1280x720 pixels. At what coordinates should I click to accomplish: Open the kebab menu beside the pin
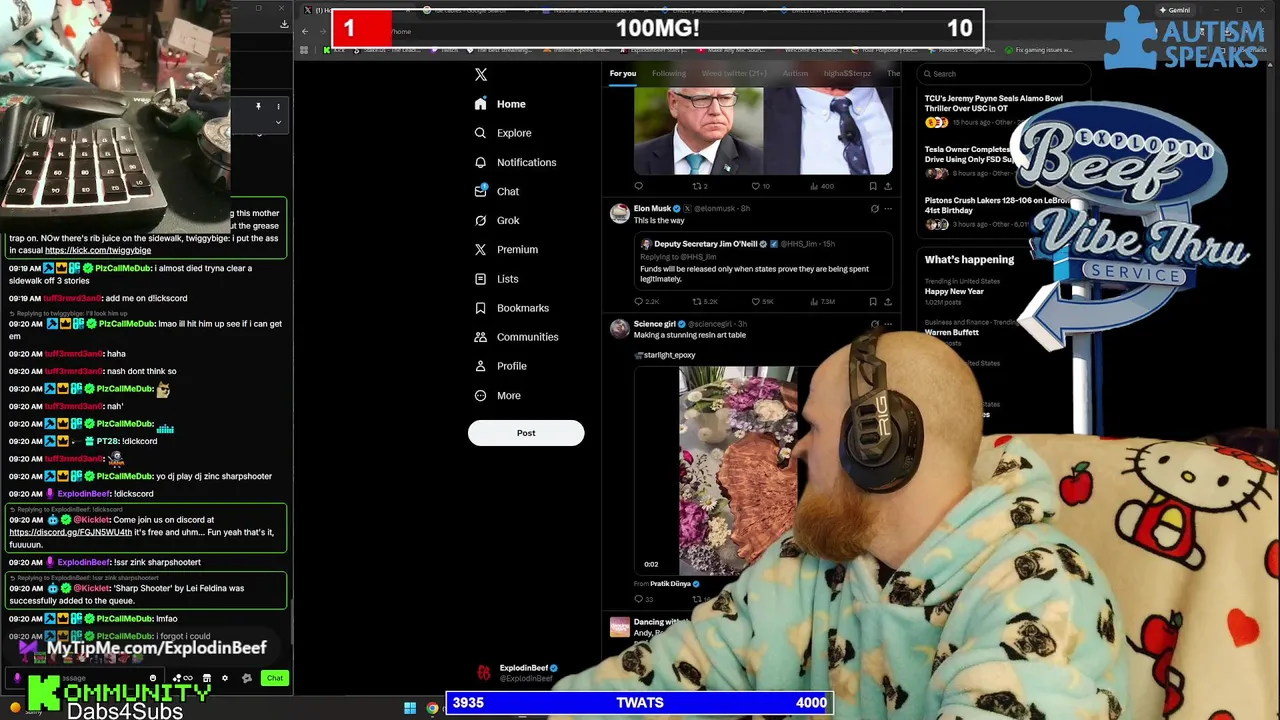(278, 106)
